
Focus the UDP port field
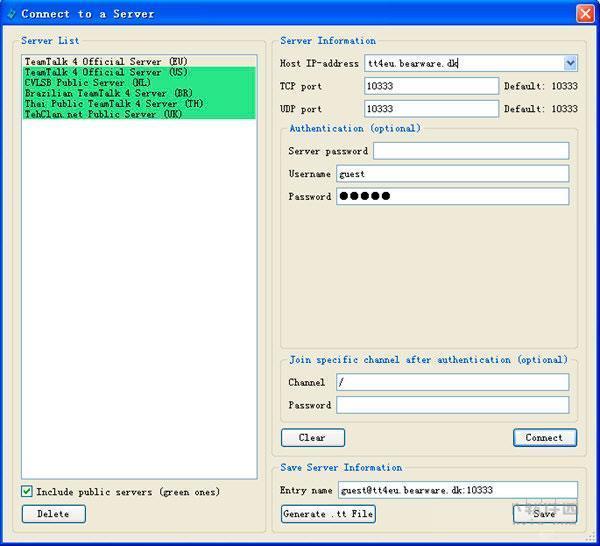point(431,109)
